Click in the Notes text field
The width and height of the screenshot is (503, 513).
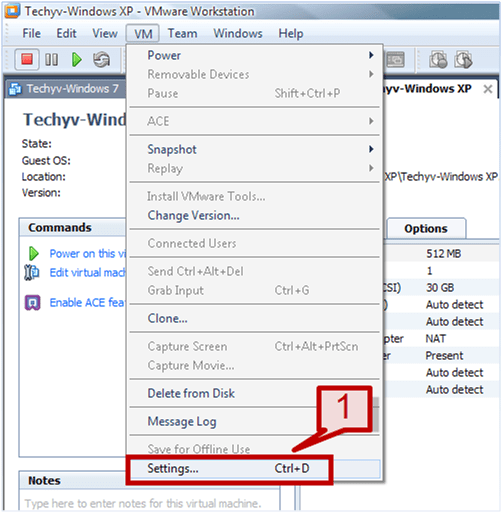(150, 501)
